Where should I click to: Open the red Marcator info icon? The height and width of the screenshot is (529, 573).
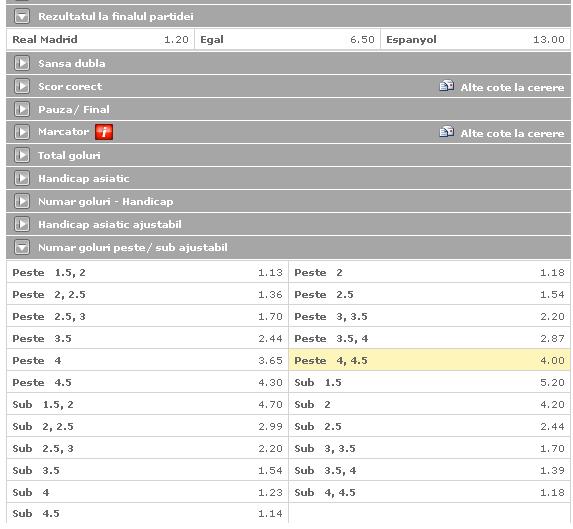click(x=104, y=132)
